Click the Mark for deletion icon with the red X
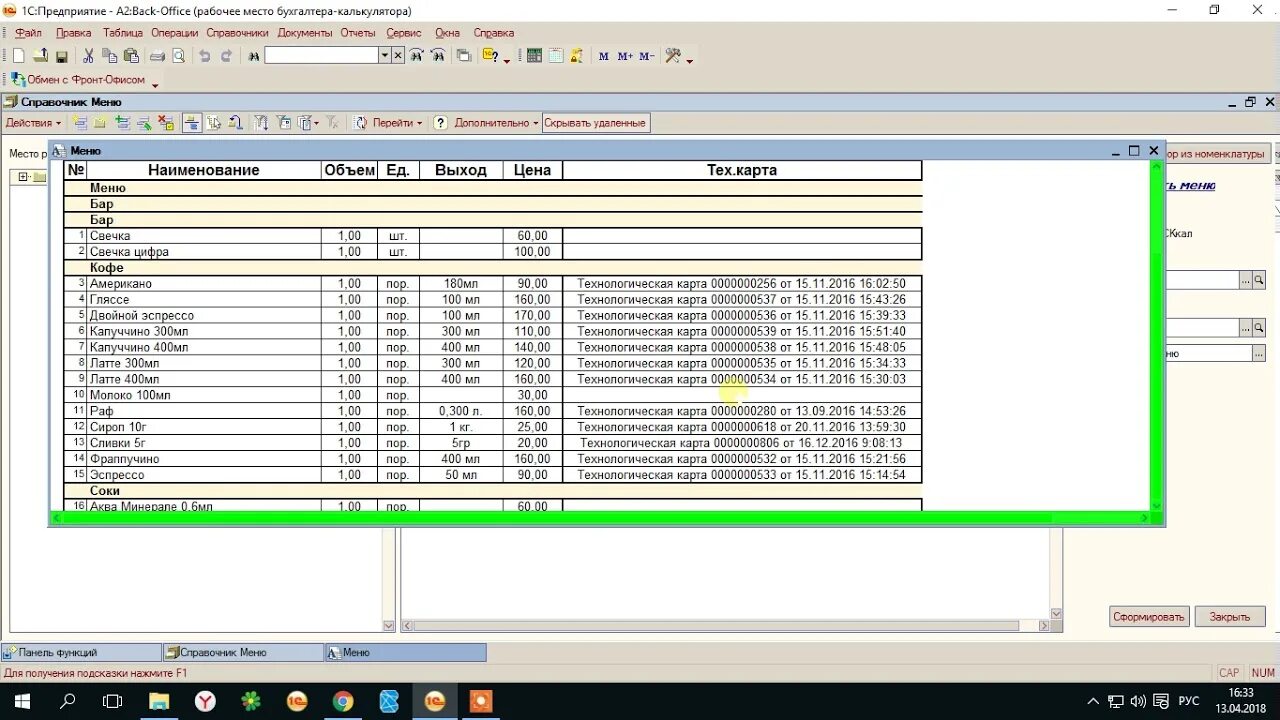The height and width of the screenshot is (720, 1280). (165, 123)
